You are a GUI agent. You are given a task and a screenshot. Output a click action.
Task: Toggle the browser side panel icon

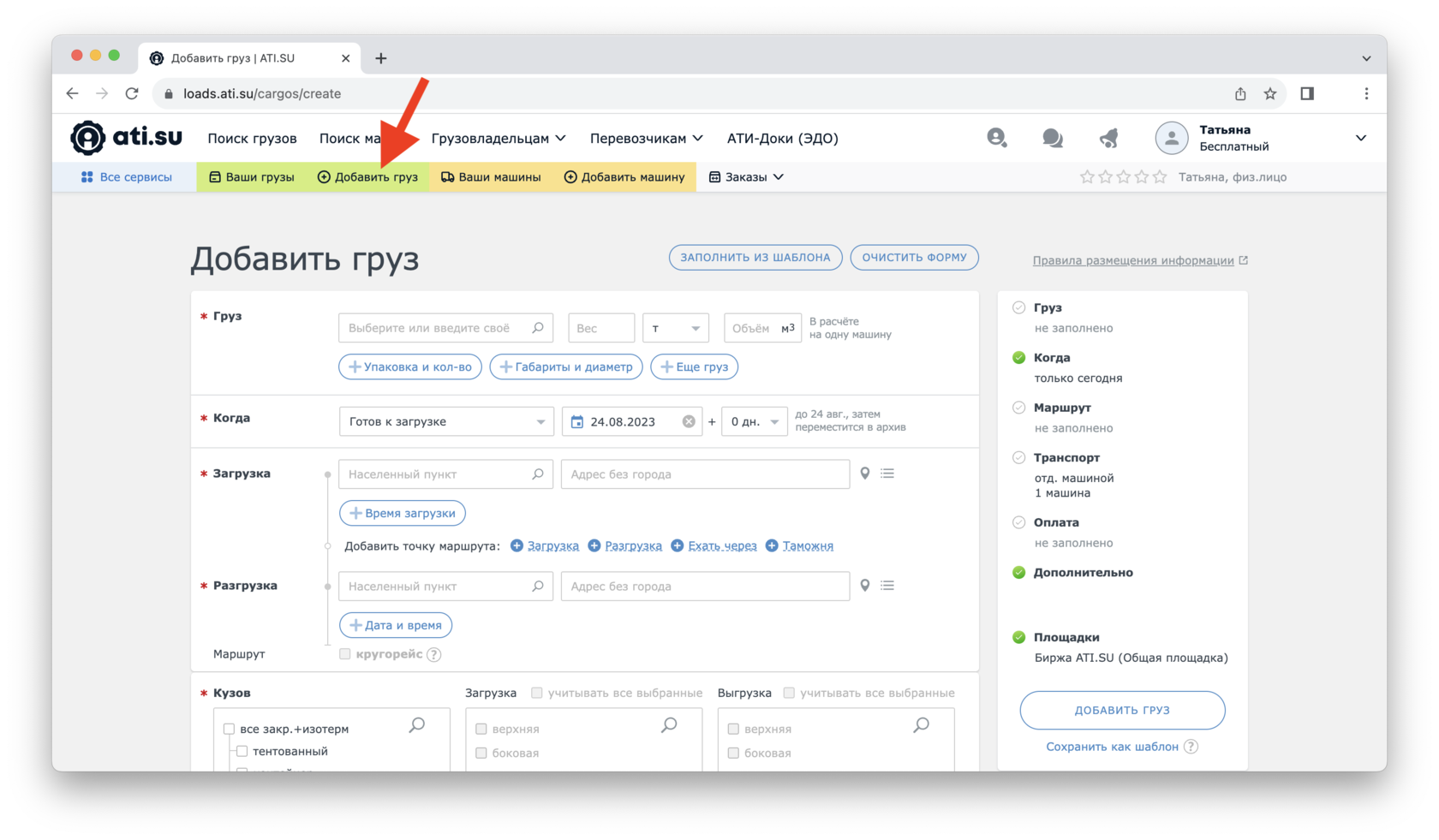tap(1307, 93)
